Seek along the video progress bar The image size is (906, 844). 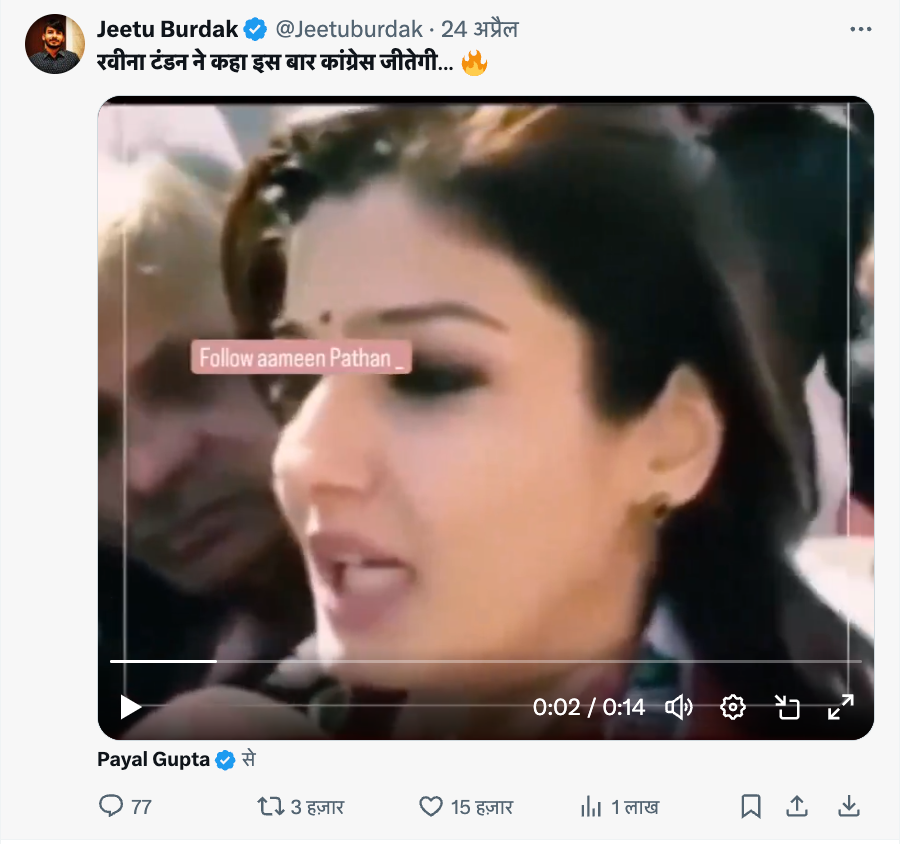(485, 661)
